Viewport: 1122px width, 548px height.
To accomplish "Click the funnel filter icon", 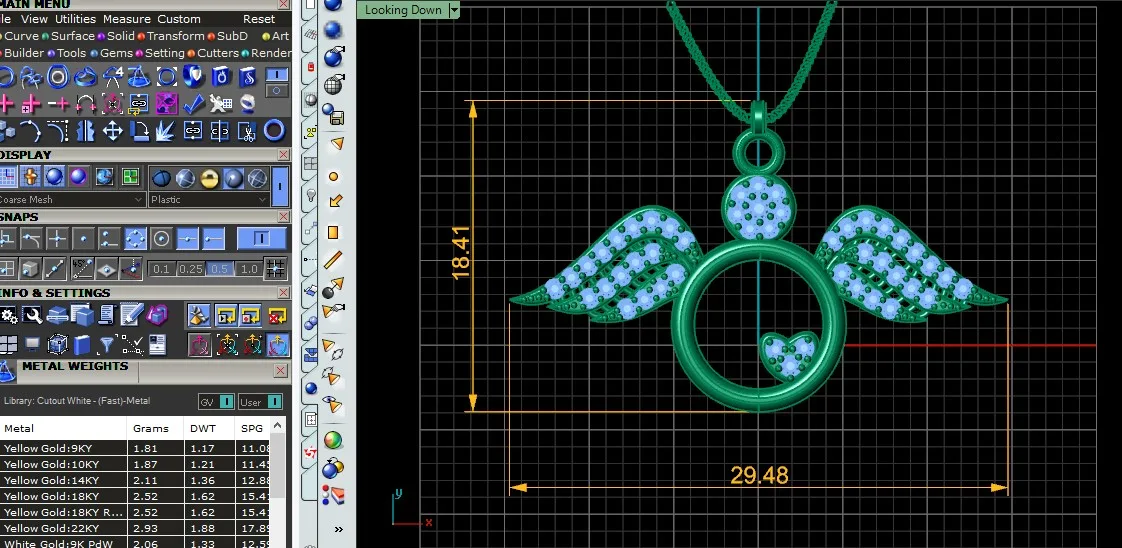I will tap(107, 344).
